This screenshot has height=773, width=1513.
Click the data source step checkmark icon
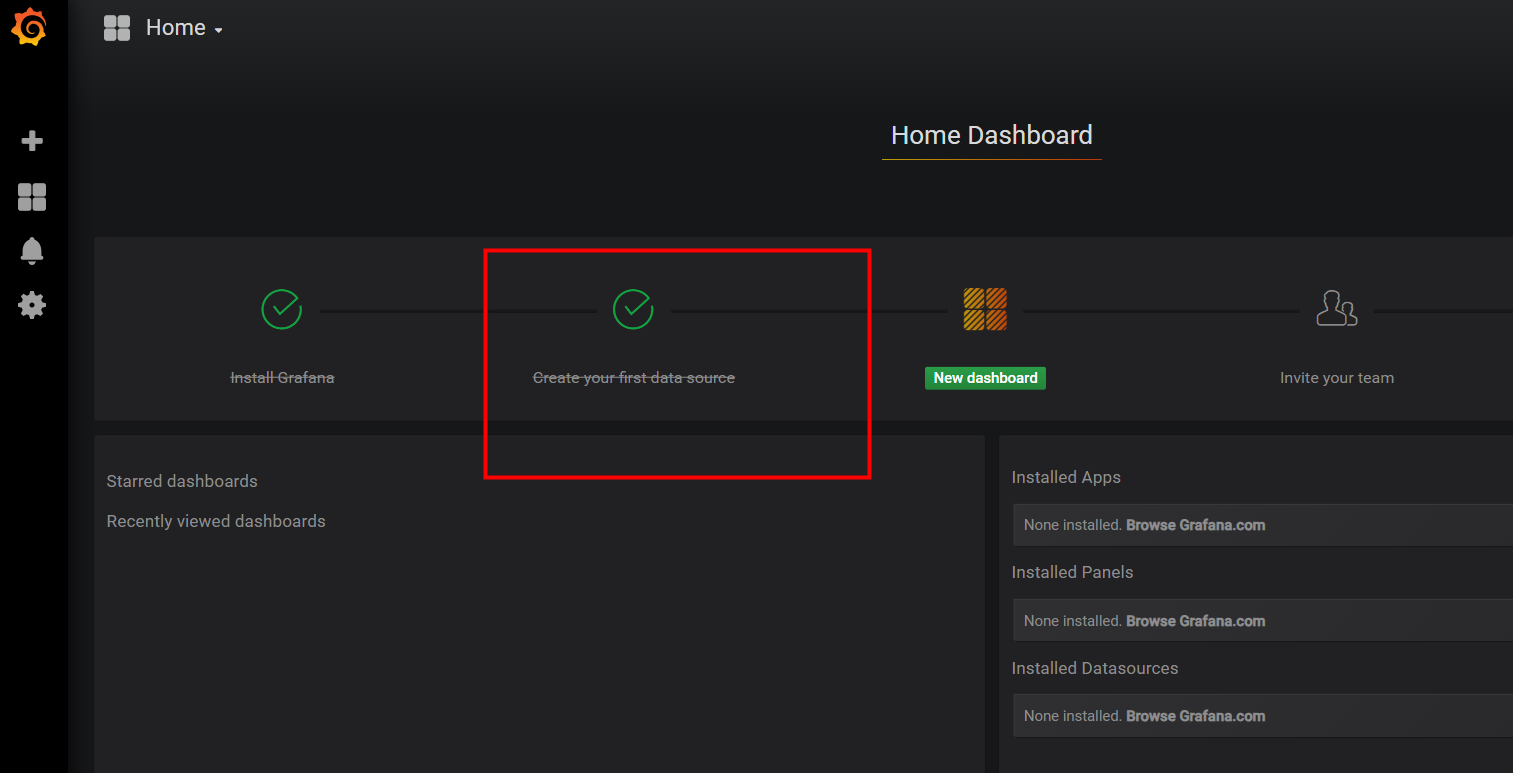pos(633,309)
